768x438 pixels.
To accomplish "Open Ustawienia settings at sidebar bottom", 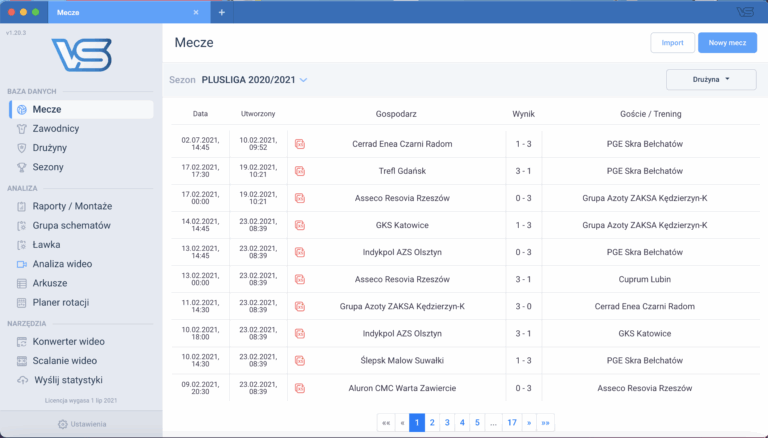I will coord(81,425).
